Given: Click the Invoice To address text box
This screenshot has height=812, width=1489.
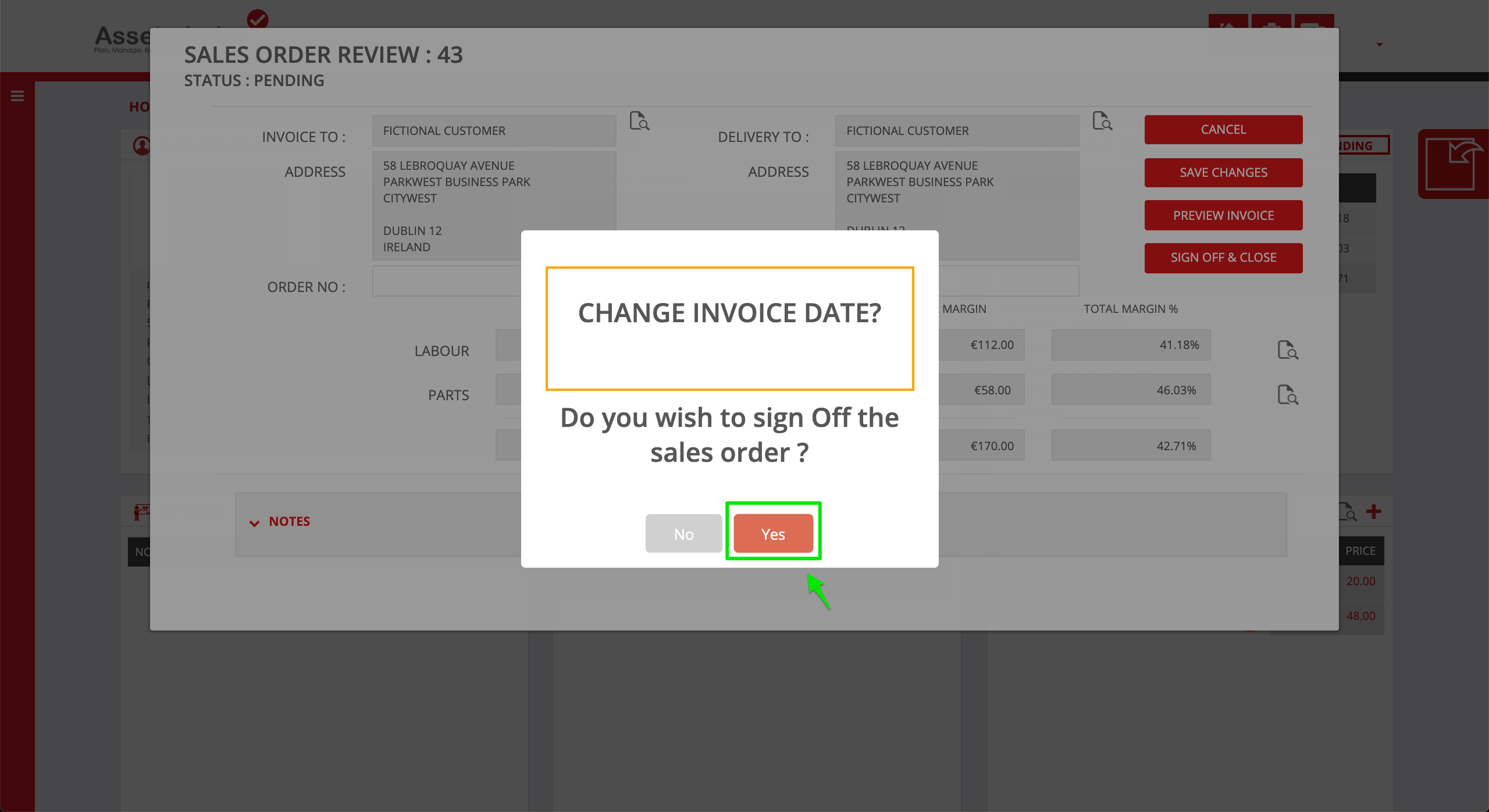Looking at the screenshot, I should (x=494, y=206).
